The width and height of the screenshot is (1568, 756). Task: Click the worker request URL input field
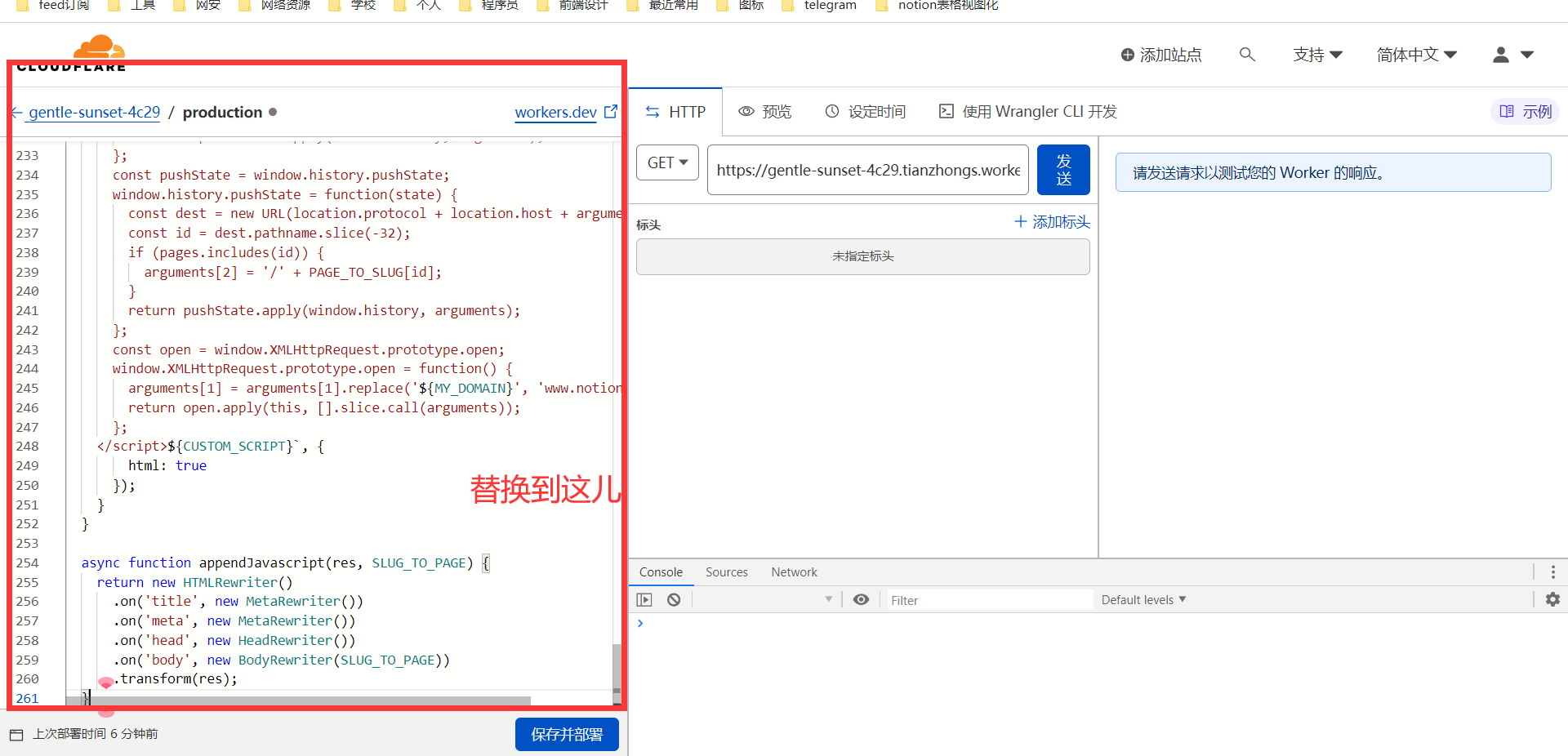coord(867,170)
